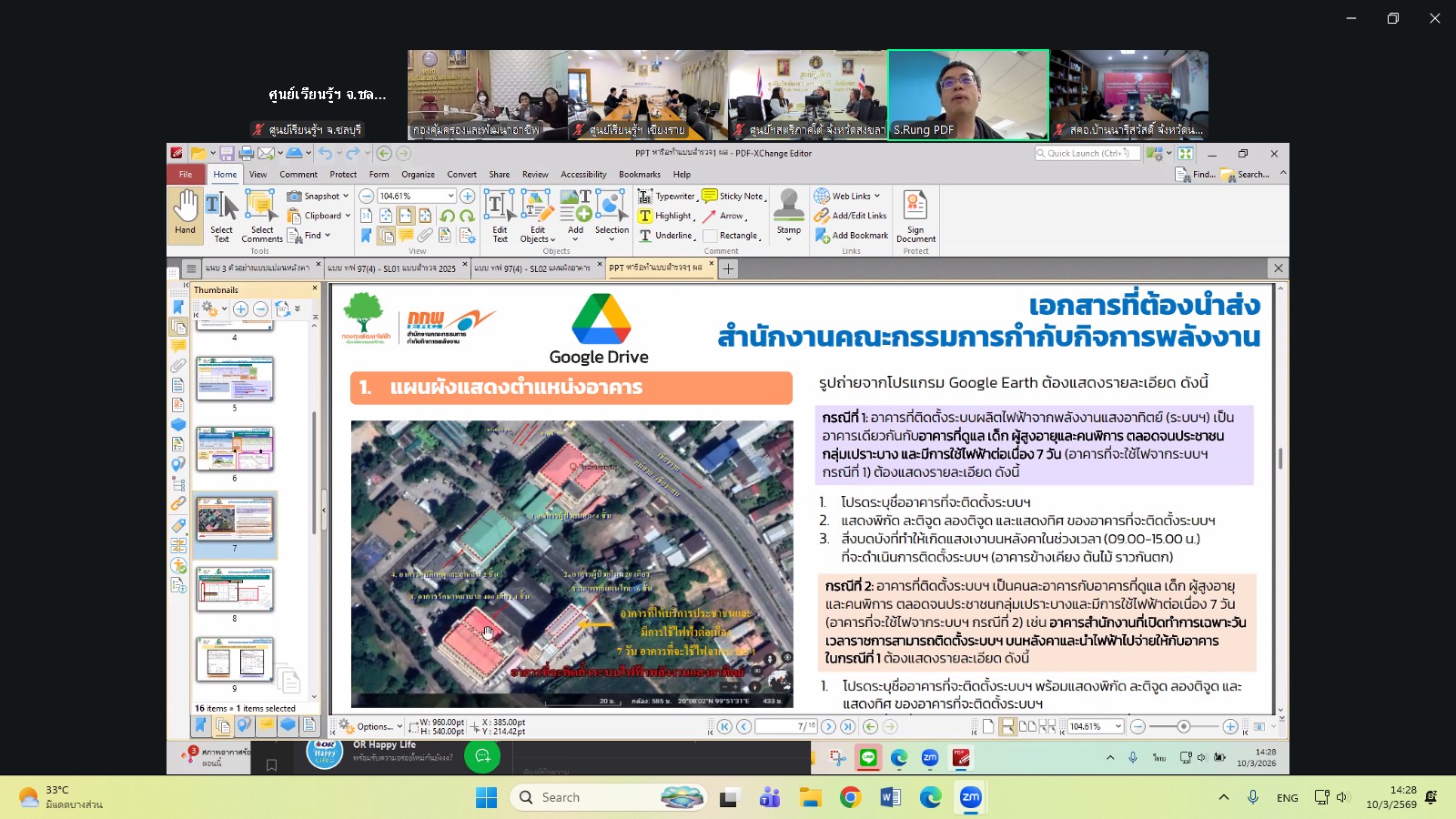
Task: Open Zoom app in Windows taskbar
Action: pyautogui.click(x=971, y=797)
